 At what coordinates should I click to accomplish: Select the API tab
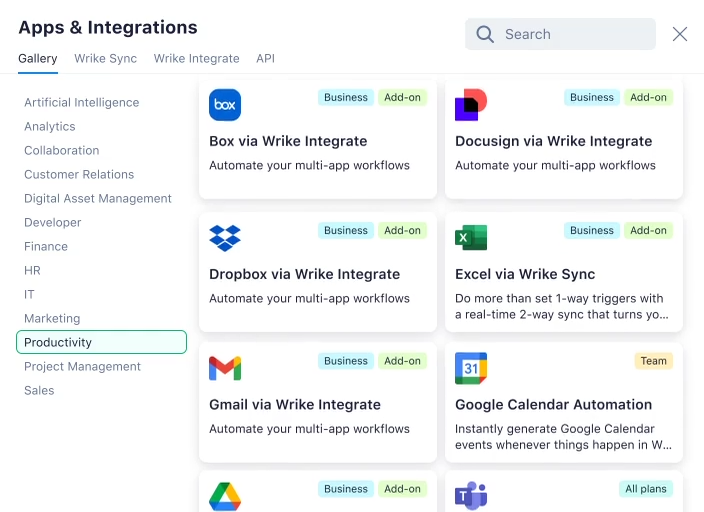(265, 59)
